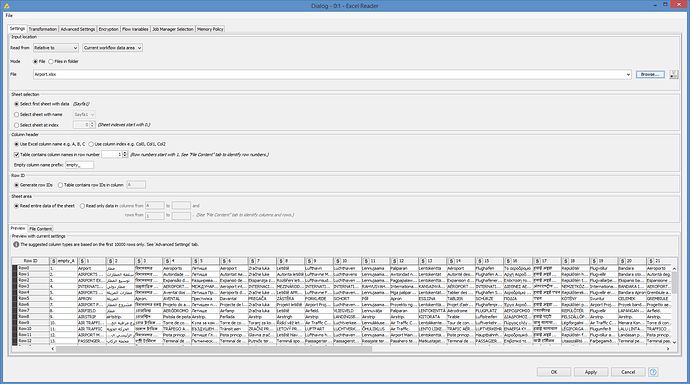Image resolution: width=690 pixels, height=384 pixels.
Task: Select the Files in folder mode
Action: point(51,62)
